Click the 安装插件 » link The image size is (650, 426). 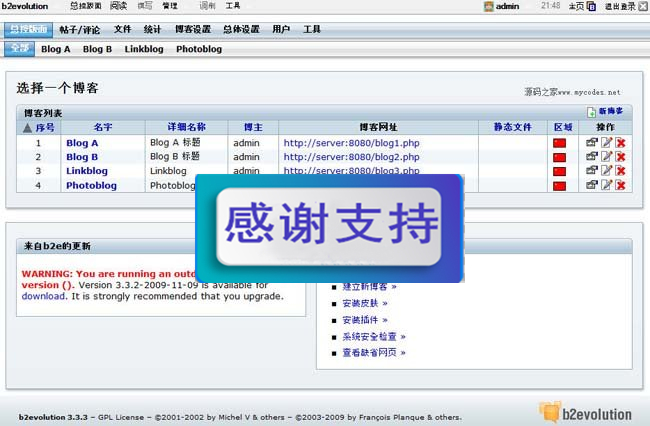(365, 320)
